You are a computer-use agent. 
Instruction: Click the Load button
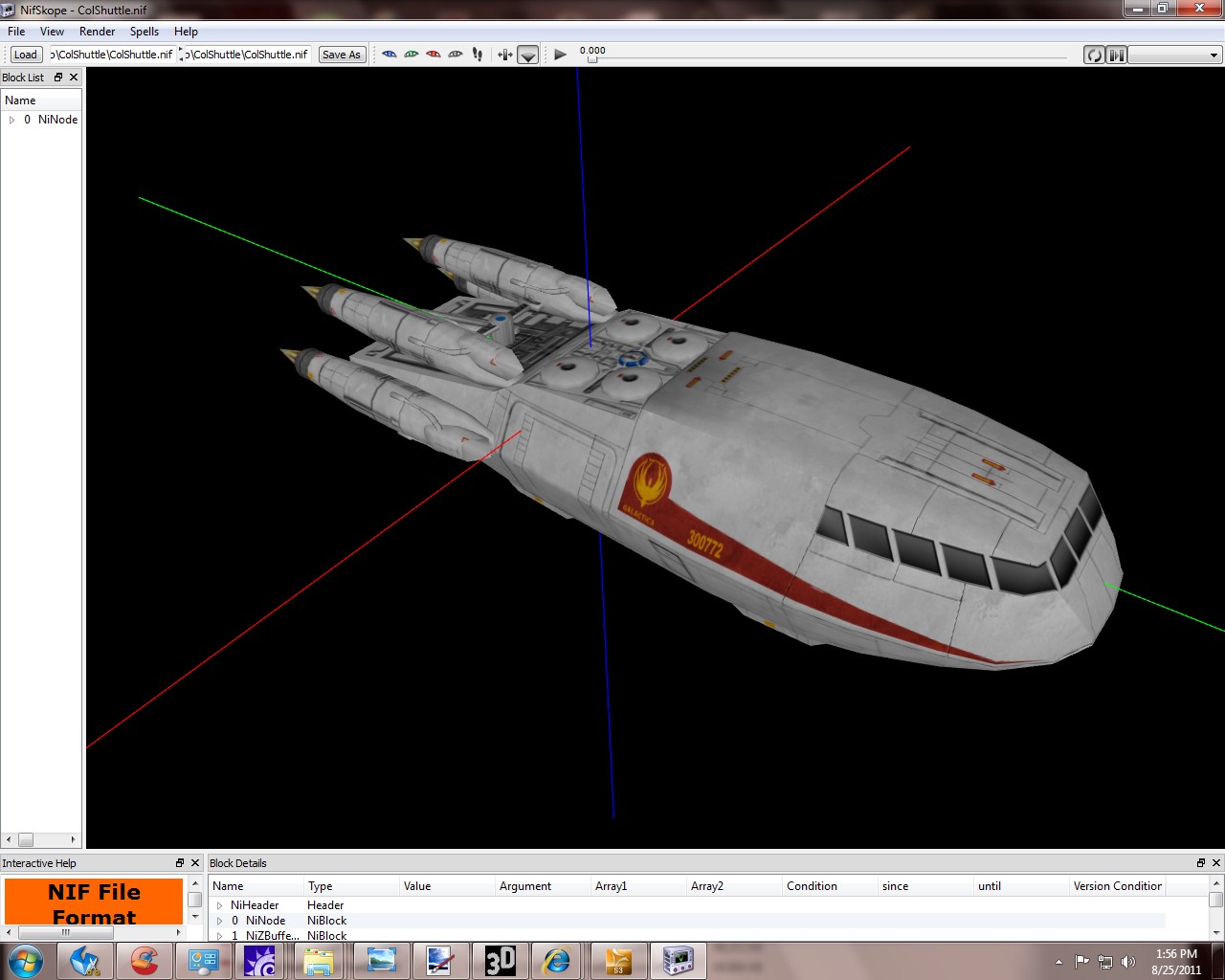click(25, 55)
